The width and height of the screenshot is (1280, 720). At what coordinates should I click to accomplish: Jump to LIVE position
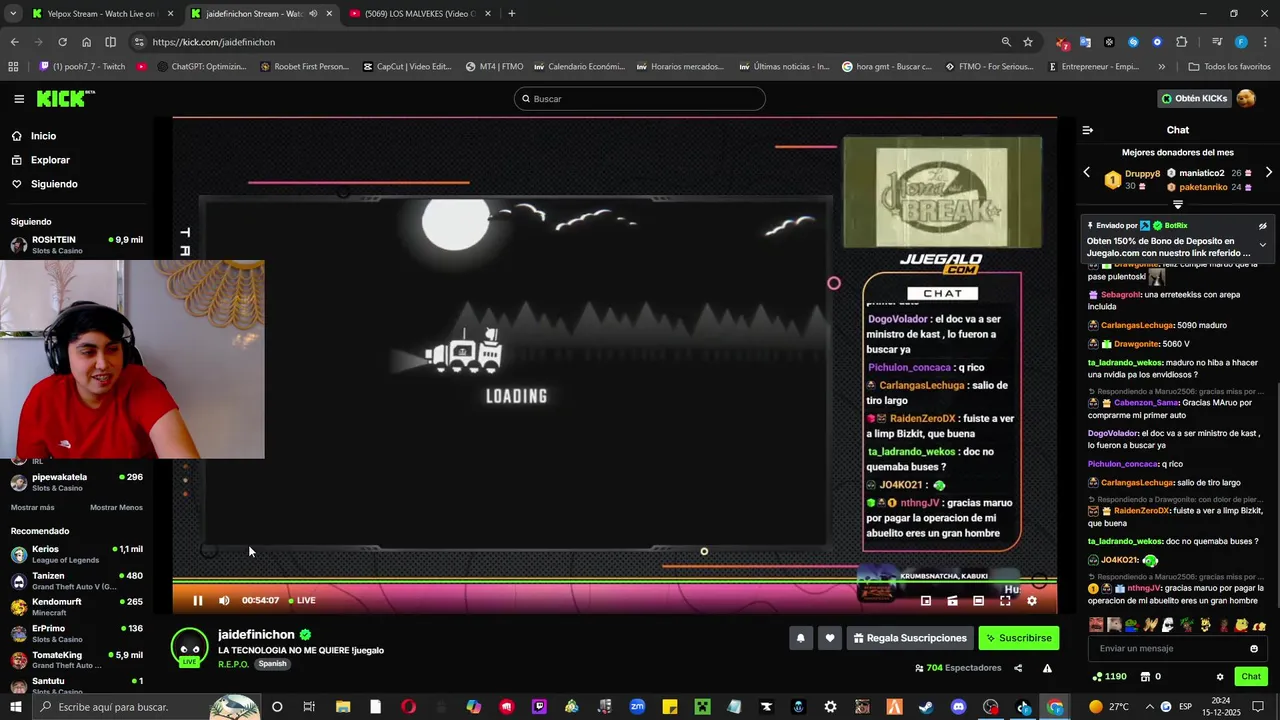click(302, 600)
